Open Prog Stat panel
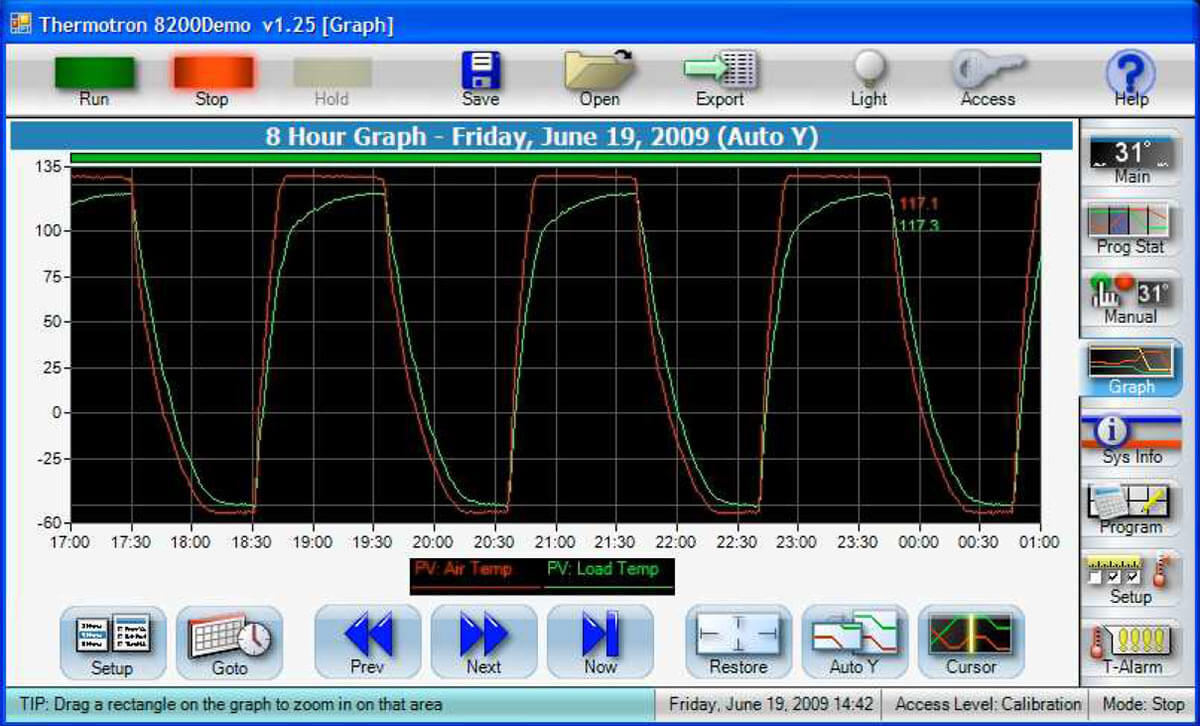The image size is (1200, 726). (1132, 229)
